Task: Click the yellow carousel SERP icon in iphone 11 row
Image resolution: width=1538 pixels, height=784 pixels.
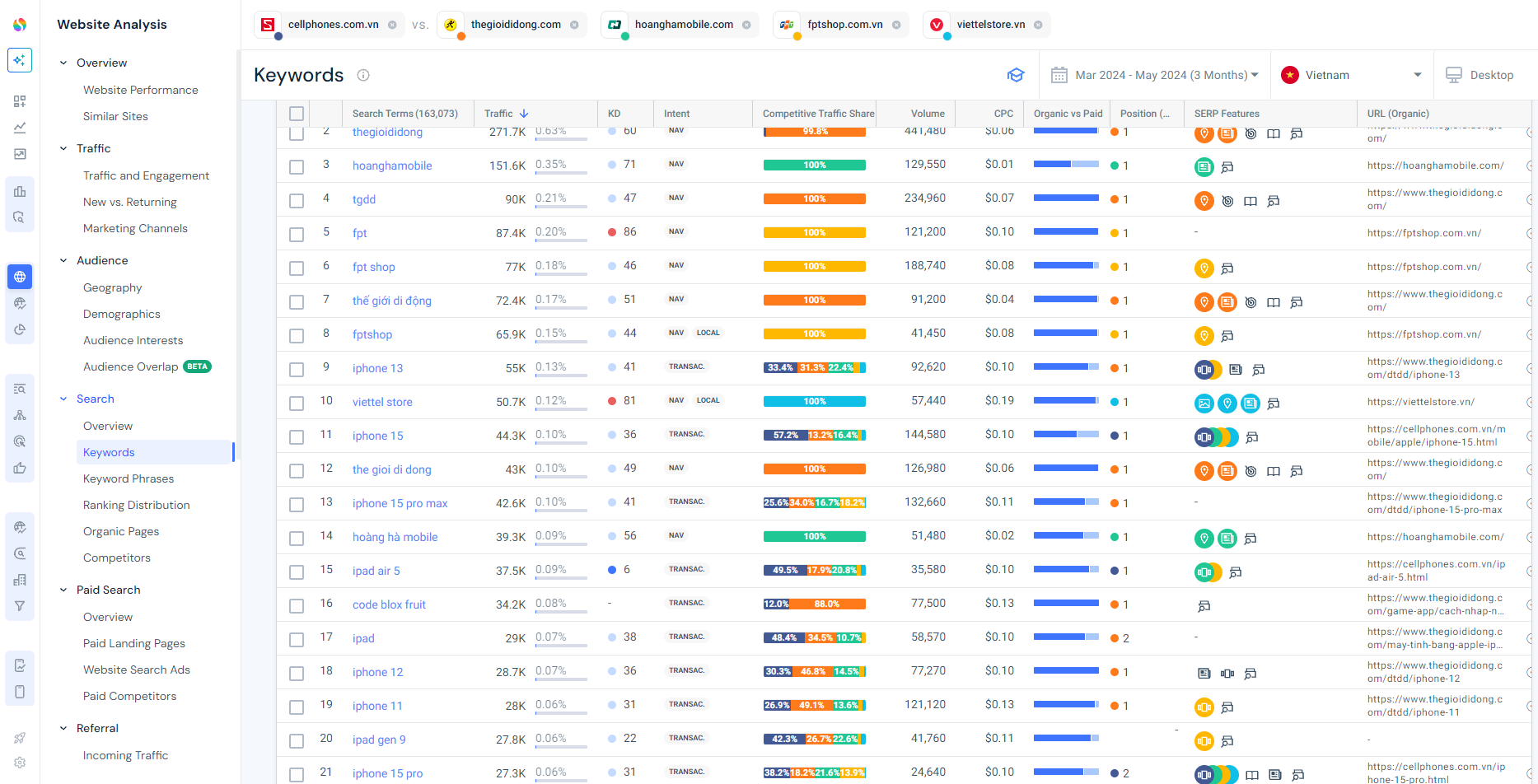Action: click(x=1204, y=707)
